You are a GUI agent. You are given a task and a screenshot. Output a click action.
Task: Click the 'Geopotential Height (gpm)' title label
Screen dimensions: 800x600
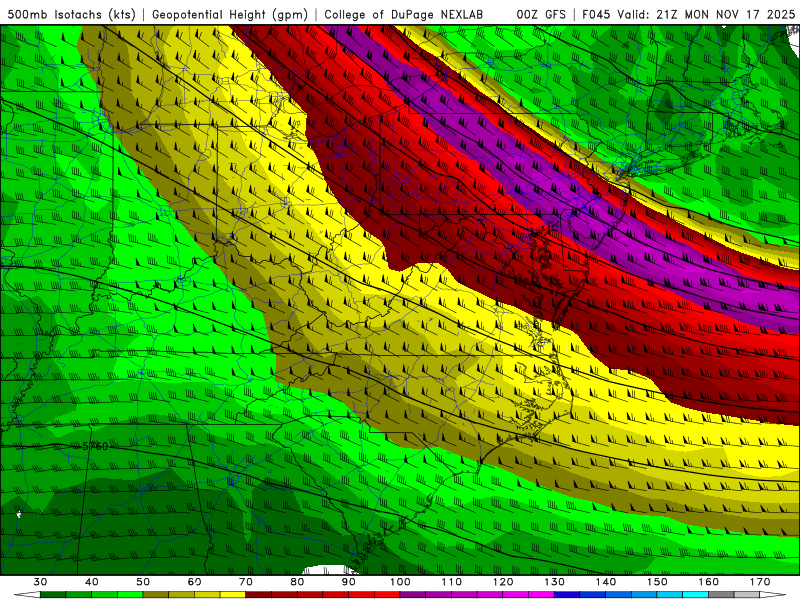tap(230, 15)
